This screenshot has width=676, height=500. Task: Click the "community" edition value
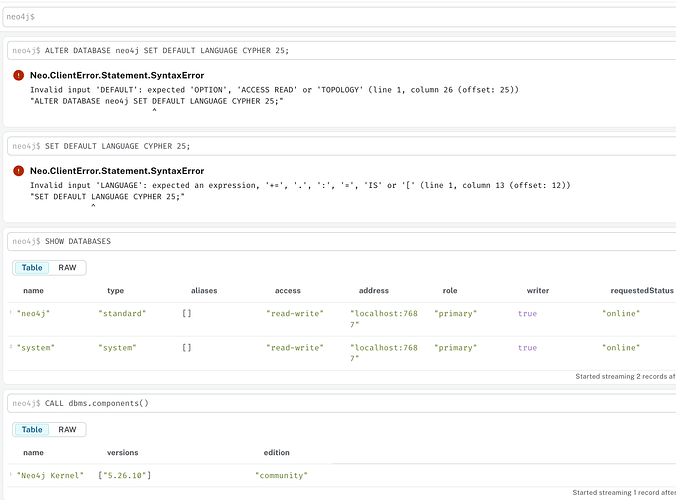click(281, 475)
